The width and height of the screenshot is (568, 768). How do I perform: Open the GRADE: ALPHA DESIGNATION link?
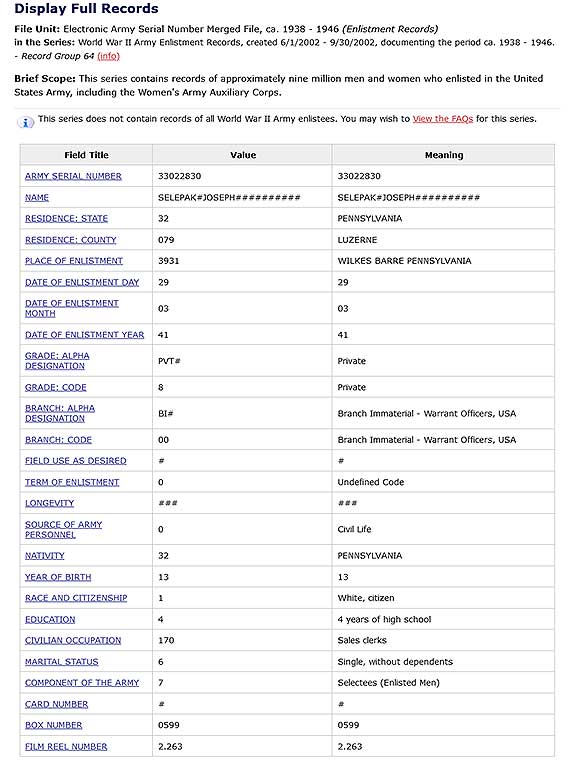57,361
